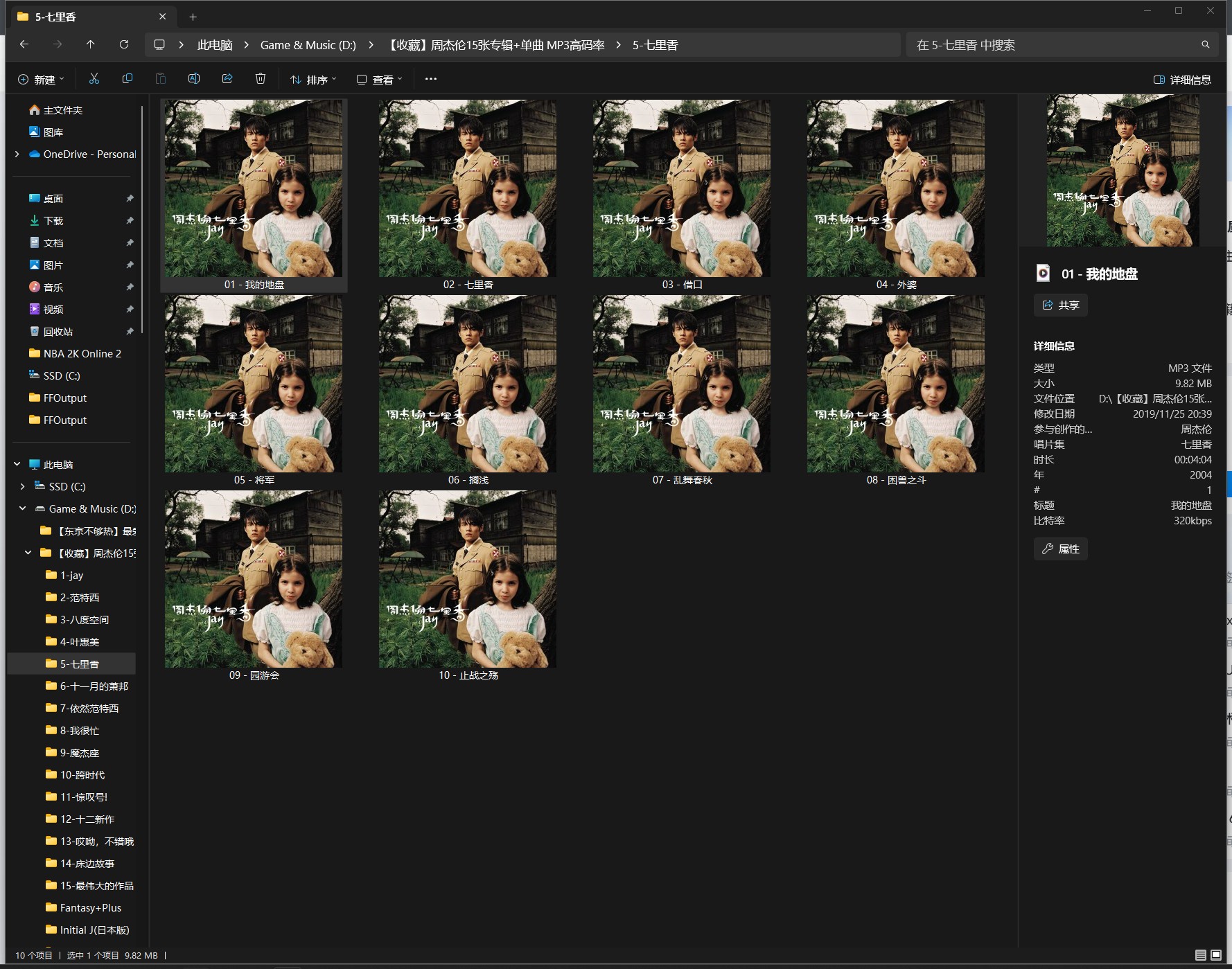
Task: Open the 新建 dropdown menu
Action: [41, 80]
